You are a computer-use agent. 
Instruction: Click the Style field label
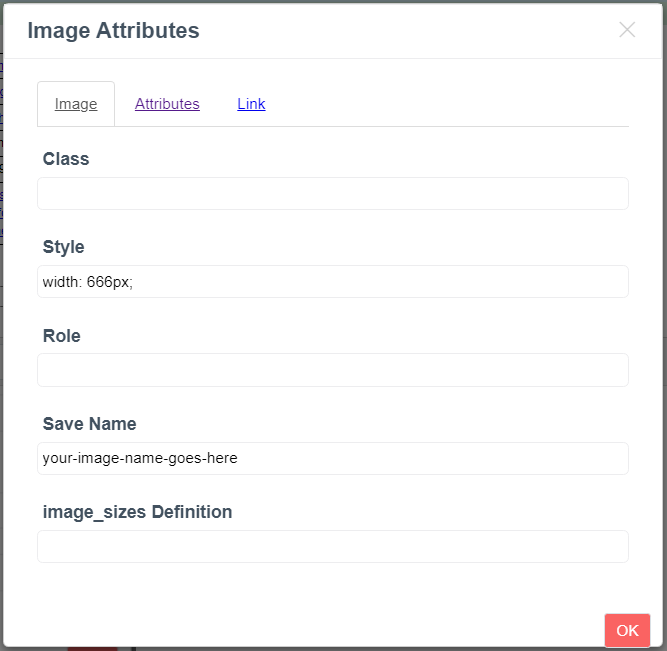click(x=63, y=247)
